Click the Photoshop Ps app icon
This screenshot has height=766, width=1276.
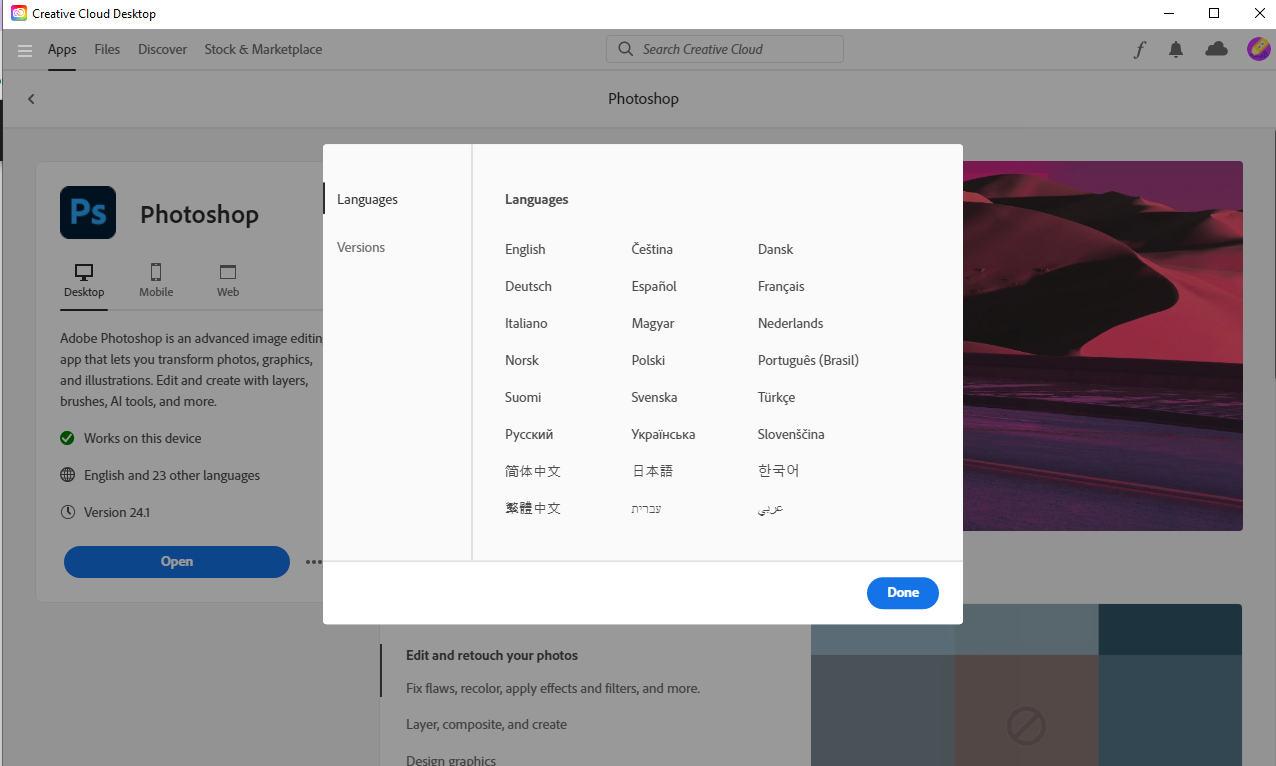pos(88,212)
